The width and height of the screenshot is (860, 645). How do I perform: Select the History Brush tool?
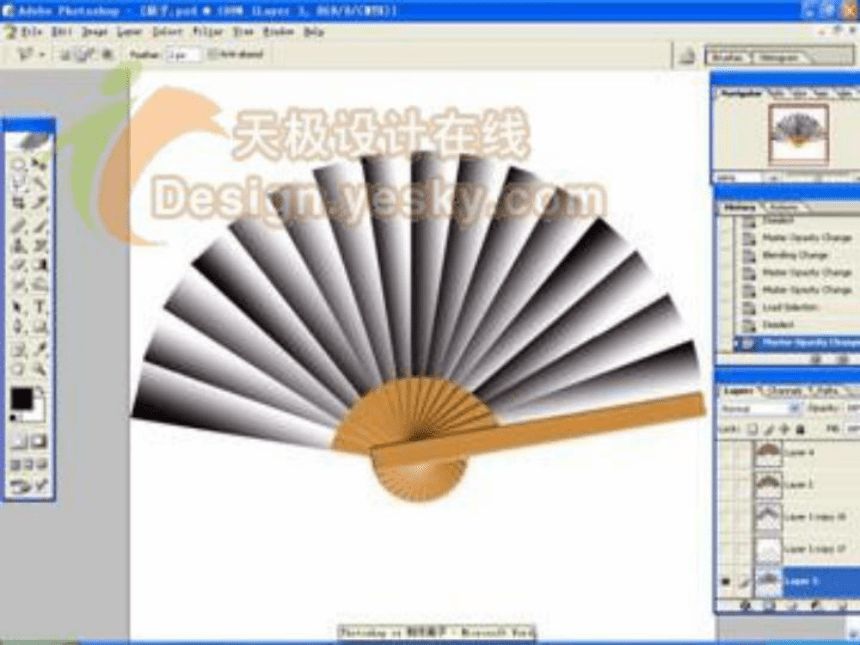tap(39, 245)
